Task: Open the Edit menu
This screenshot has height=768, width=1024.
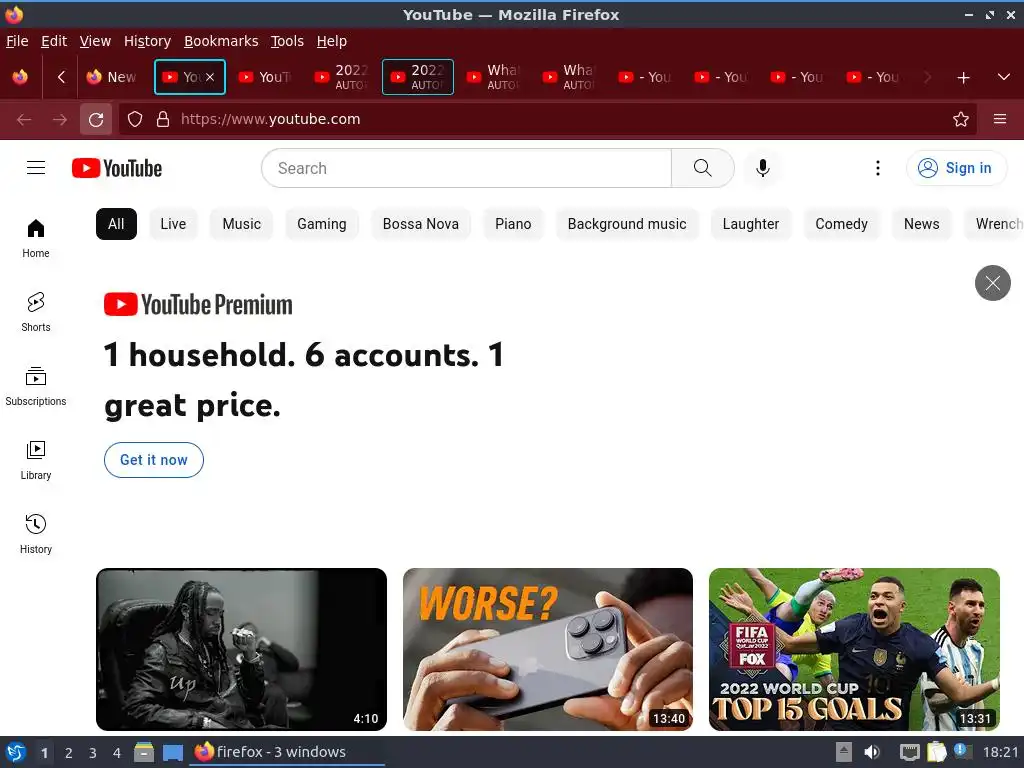Action: tap(54, 41)
